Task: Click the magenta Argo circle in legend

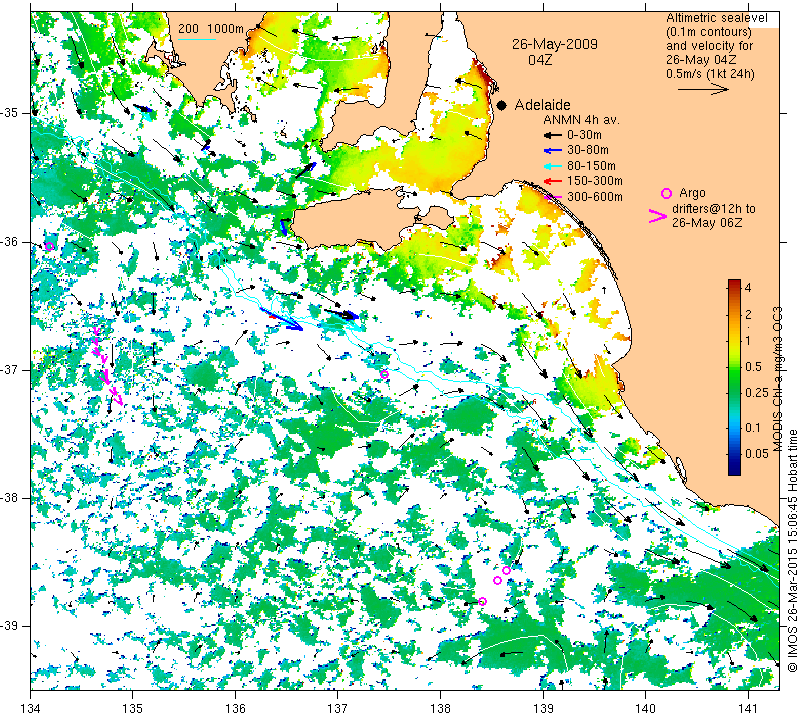Action: coord(667,193)
